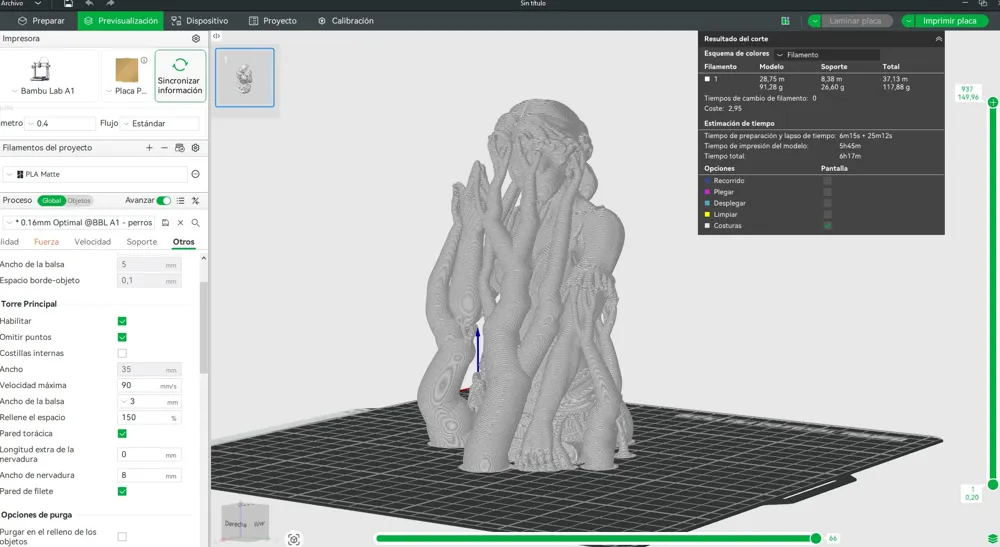This screenshot has height=547, width=1000.
Task: Click the AMS filament sync icon
Action: [x=180, y=148]
